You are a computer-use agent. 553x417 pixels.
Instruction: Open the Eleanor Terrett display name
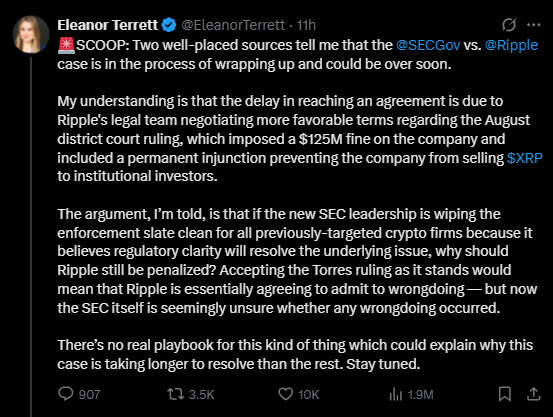click(x=108, y=25)
